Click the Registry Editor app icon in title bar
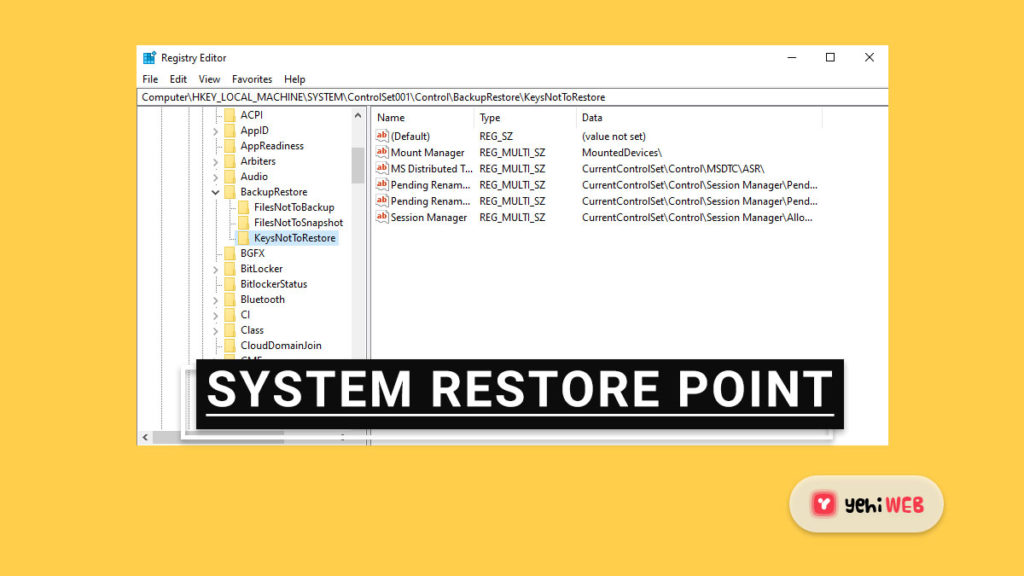The height and width of the screenshot is (576, 1024). click(149, 58)
